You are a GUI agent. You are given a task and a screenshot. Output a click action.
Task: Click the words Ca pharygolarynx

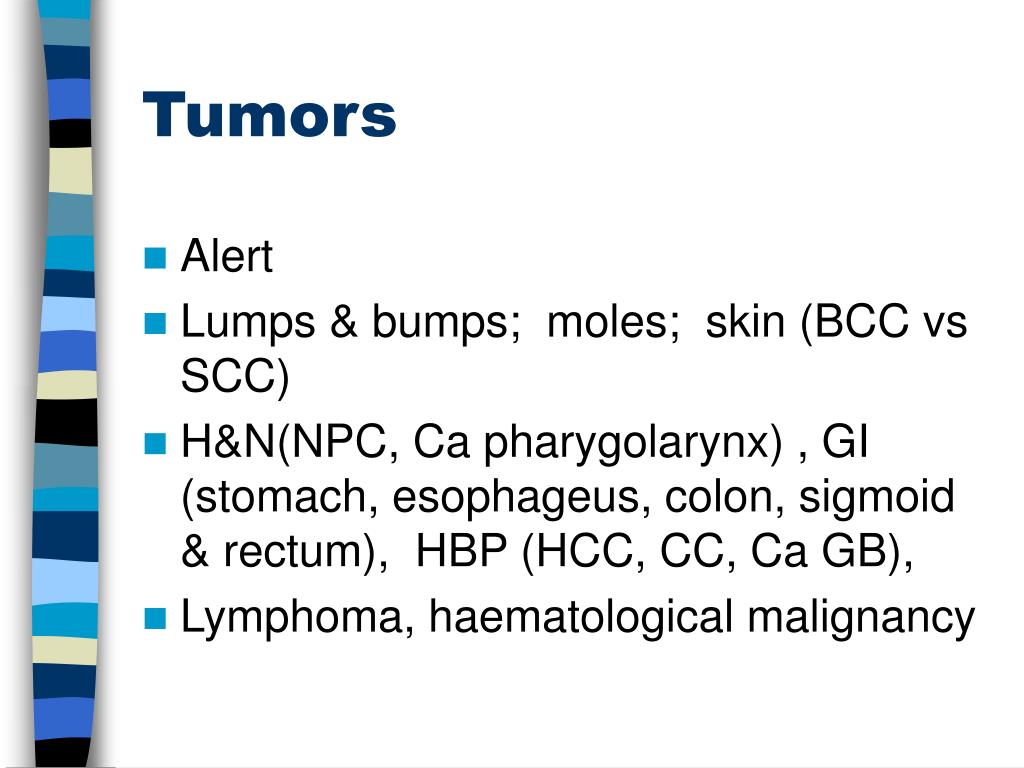pos(597,443)
